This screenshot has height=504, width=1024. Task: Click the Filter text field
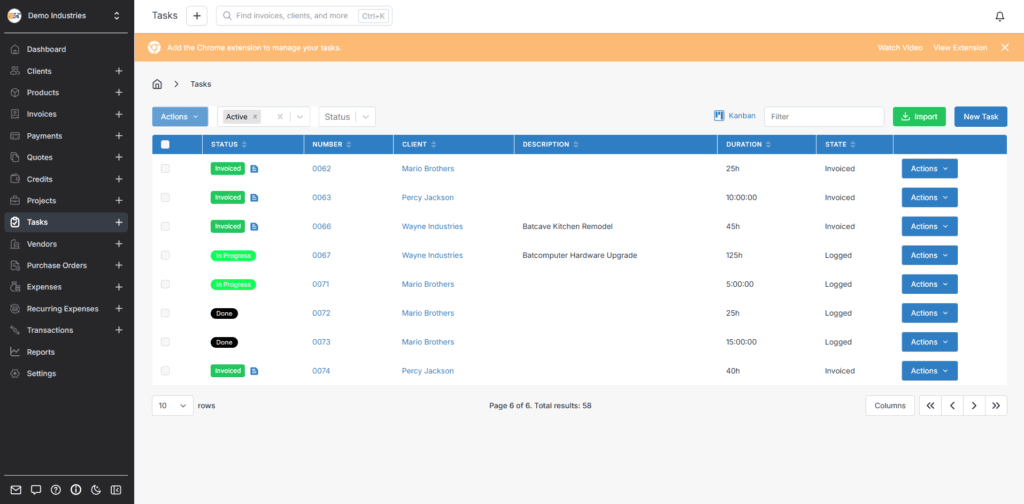pyautogui.click(x=823, y=117)
